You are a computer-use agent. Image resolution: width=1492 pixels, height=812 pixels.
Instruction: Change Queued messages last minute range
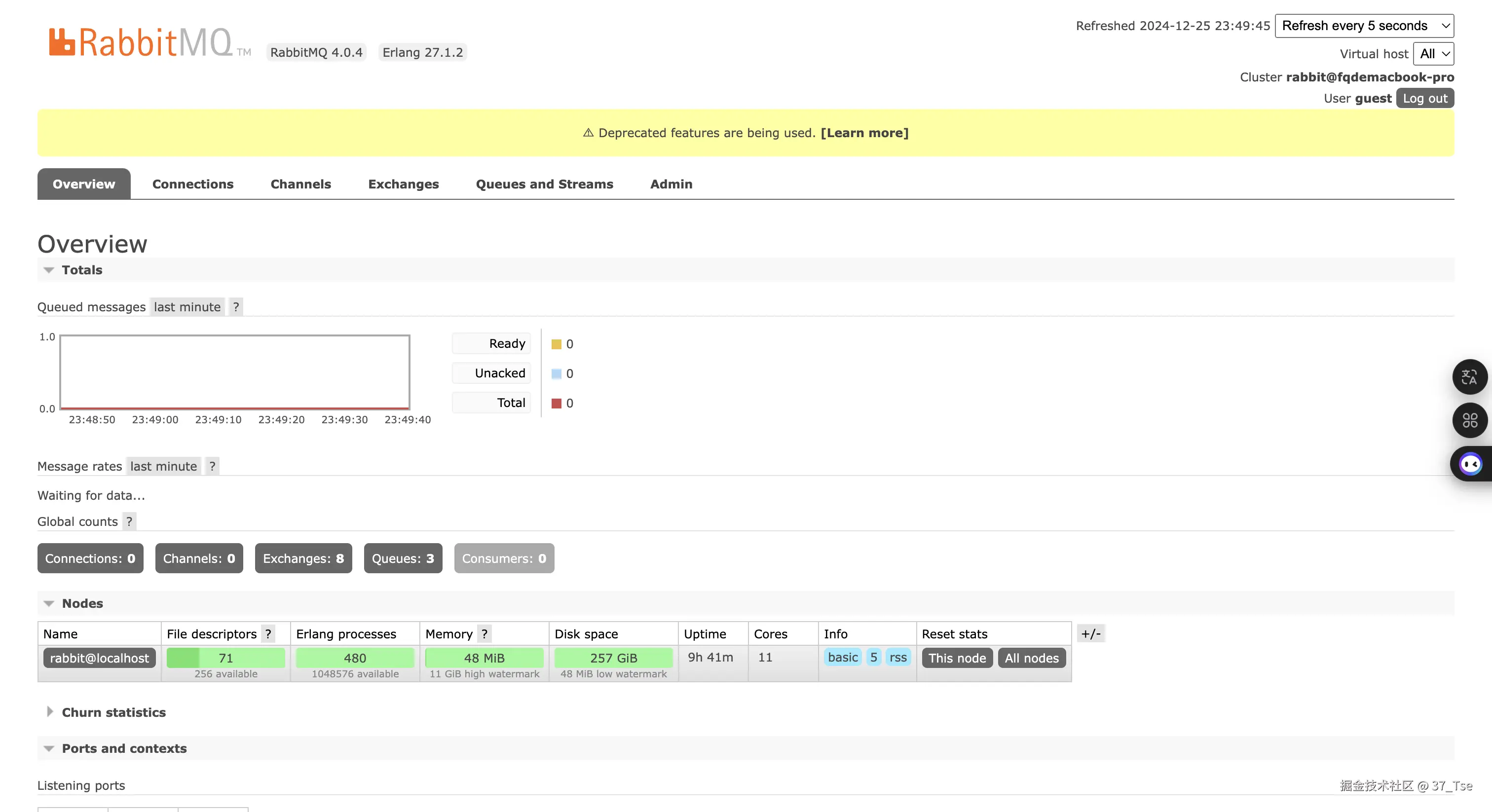point(187,307)
